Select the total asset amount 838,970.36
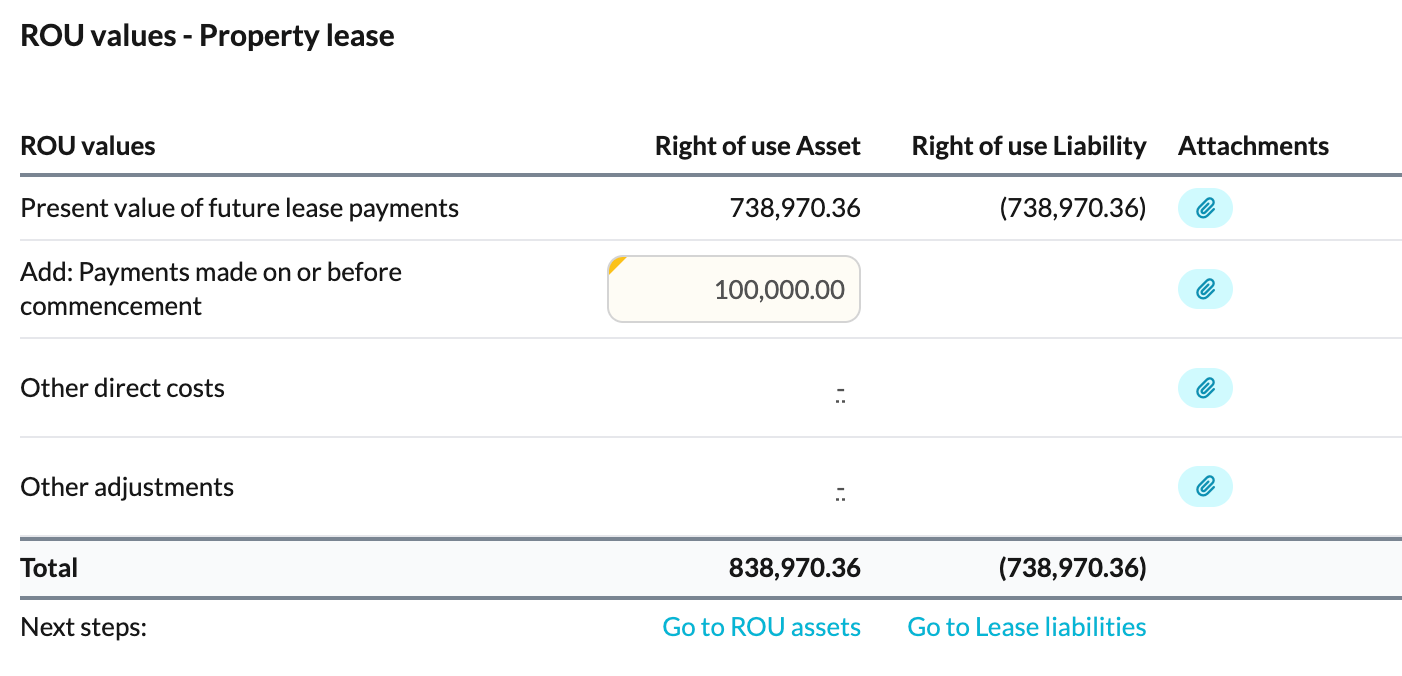The width and height of the screenshot is (1402, 676). 794,569
